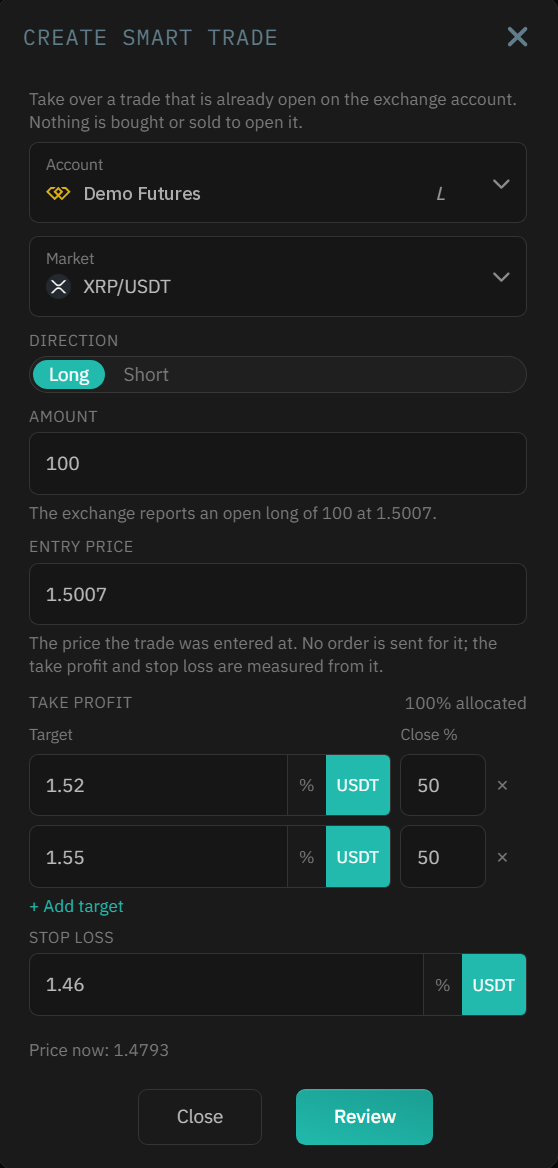Select Long direction

click(69, 375)
